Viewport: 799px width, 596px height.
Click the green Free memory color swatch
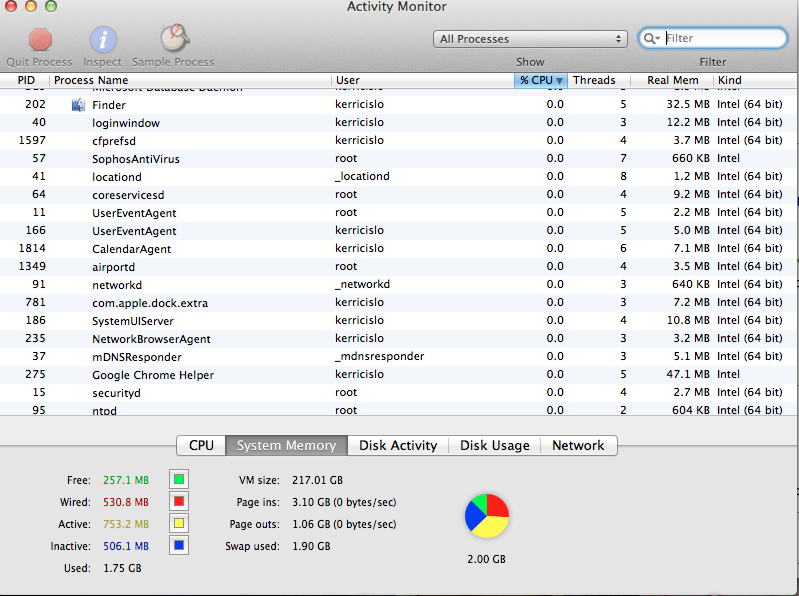(179, 479)
